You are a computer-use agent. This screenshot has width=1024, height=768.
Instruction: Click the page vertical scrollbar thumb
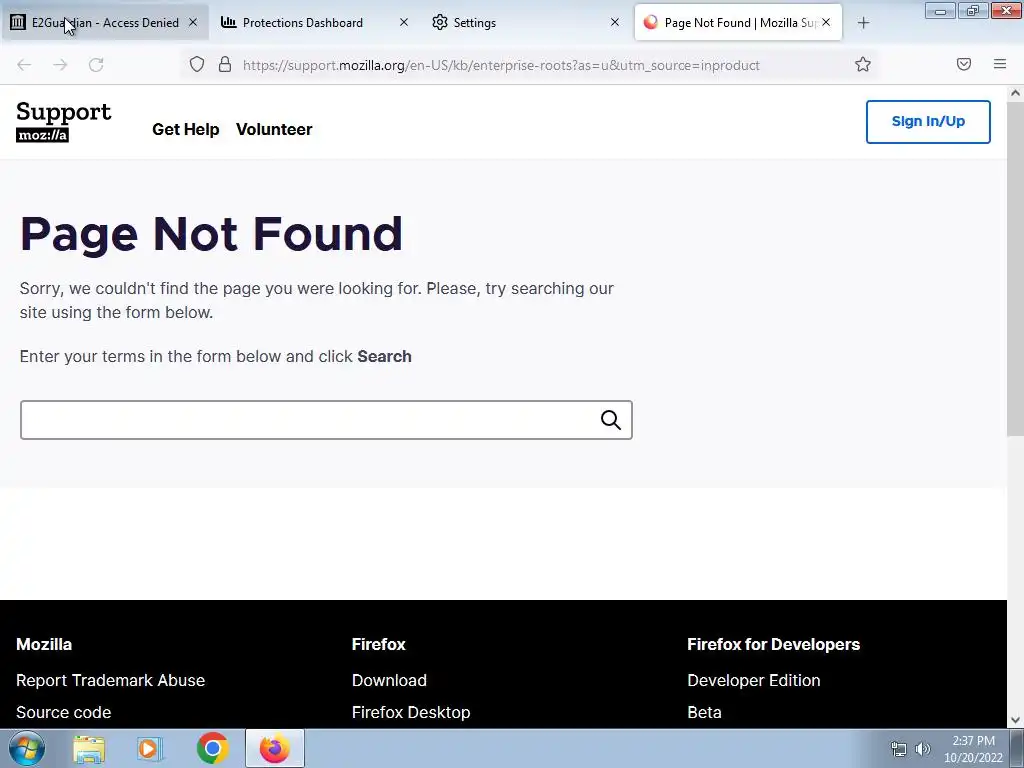click(x=1015, y=268)
